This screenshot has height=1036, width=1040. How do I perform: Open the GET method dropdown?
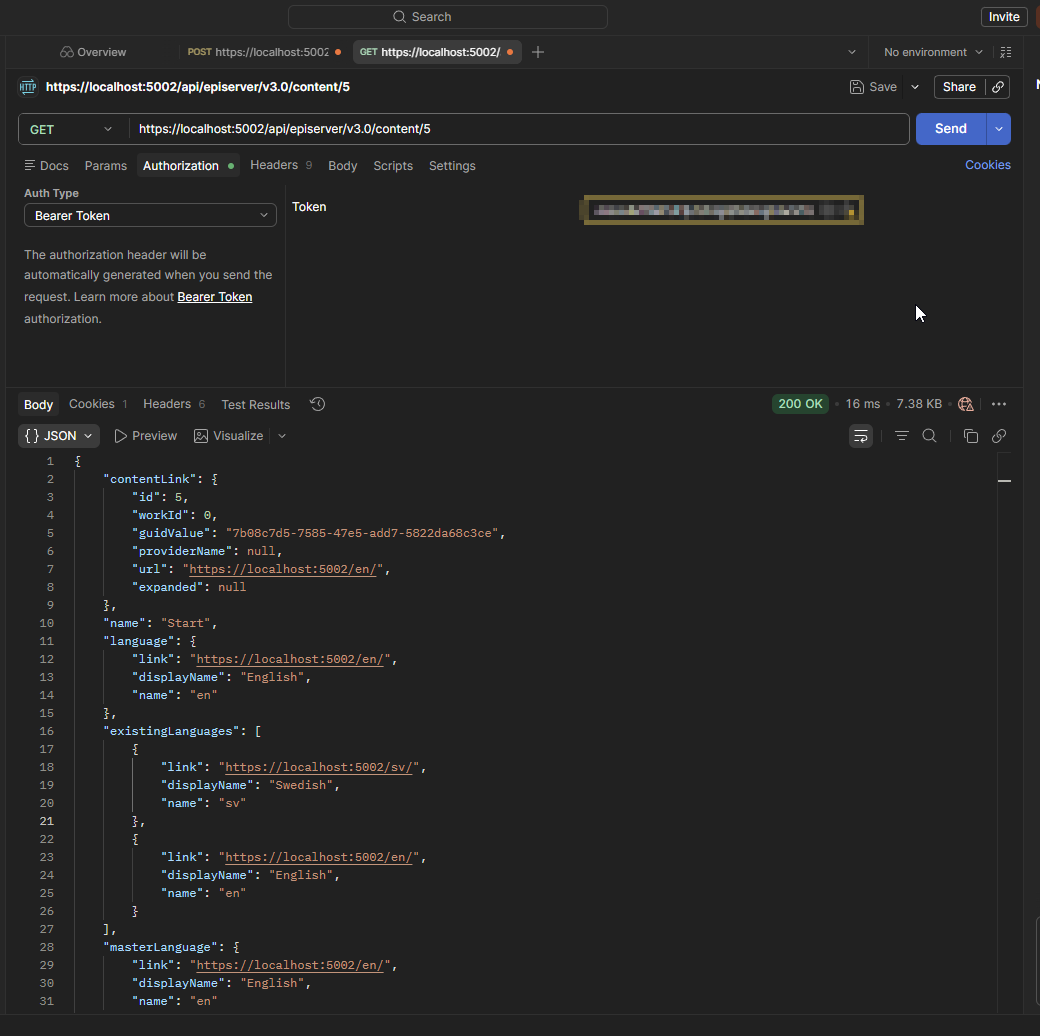coord(71,129)
